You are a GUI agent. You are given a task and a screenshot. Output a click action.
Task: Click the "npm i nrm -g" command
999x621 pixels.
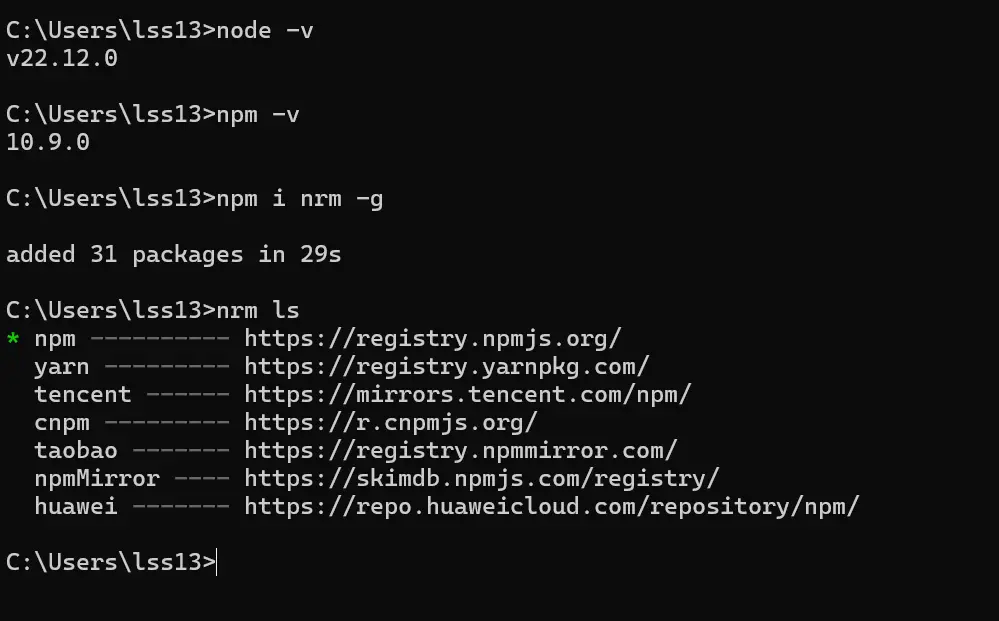300,199
